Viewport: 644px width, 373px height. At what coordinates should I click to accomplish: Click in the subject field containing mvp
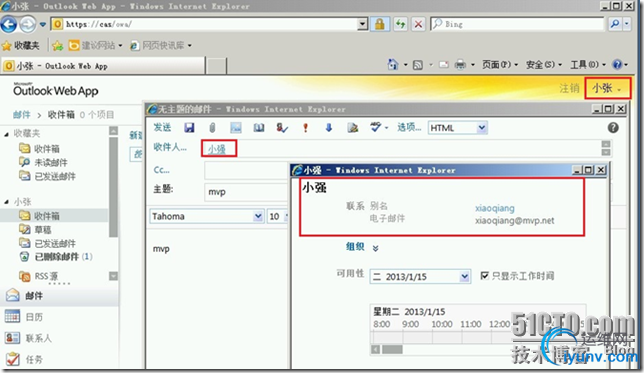pyautogui.click(x=246, y=192)
